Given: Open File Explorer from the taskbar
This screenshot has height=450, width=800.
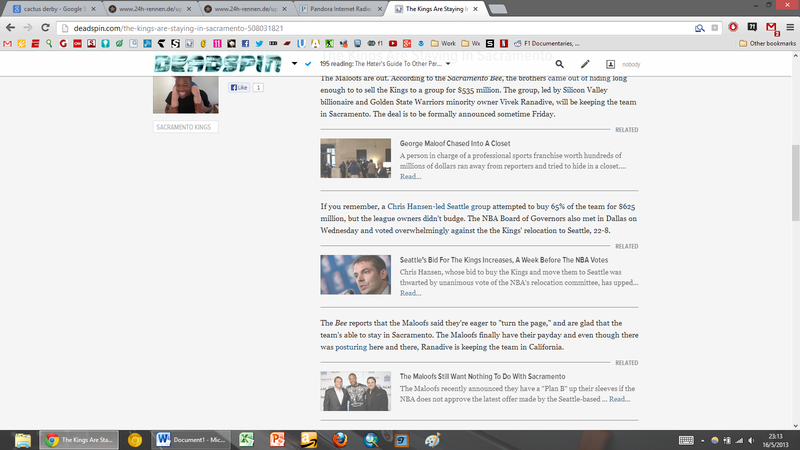Looking at the screenshot, I should pyautogui.click(x=22, y=440).
